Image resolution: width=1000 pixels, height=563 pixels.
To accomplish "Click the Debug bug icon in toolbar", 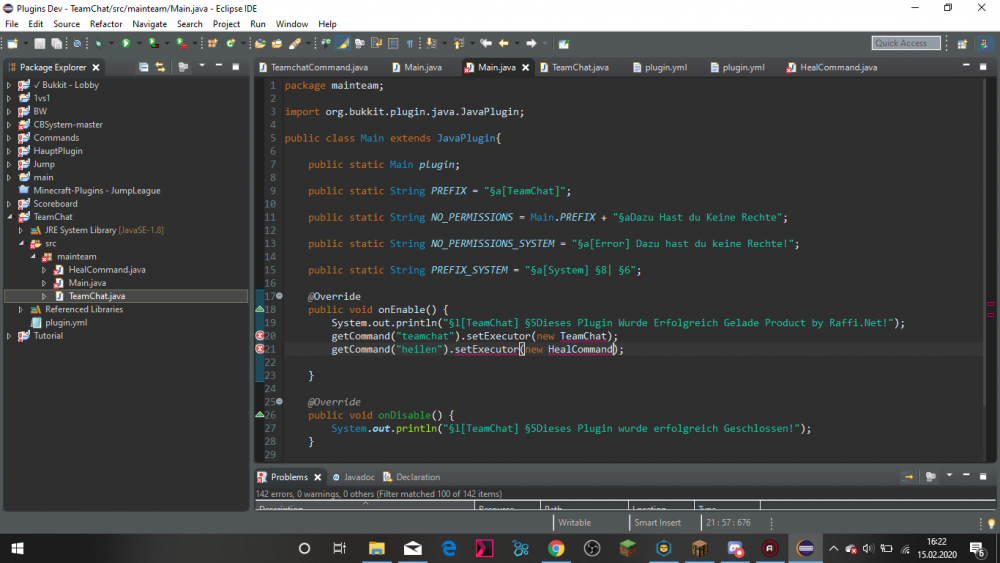I will tap(98, 43).
